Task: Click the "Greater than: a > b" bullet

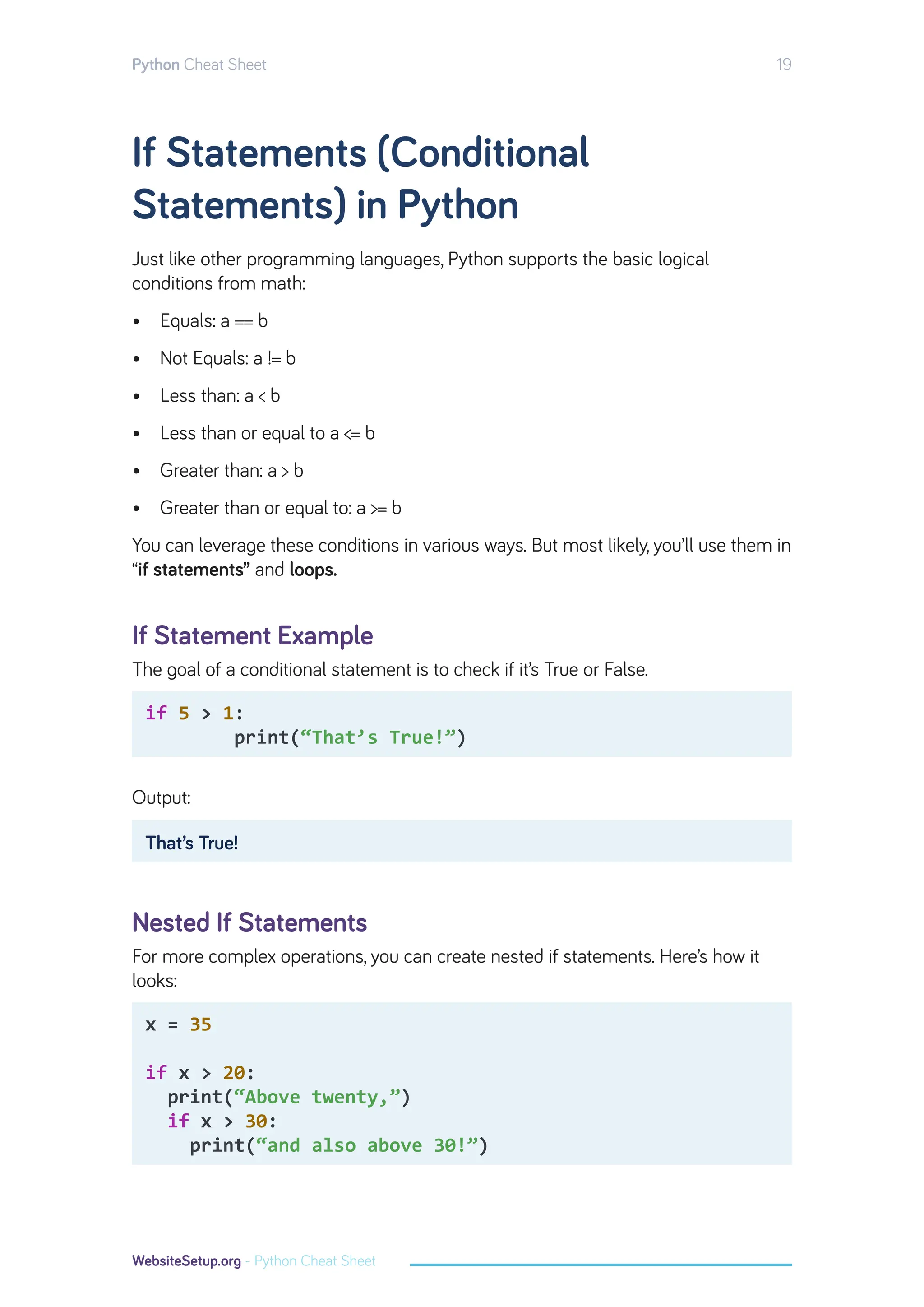Action: click(x=231, y=471)
